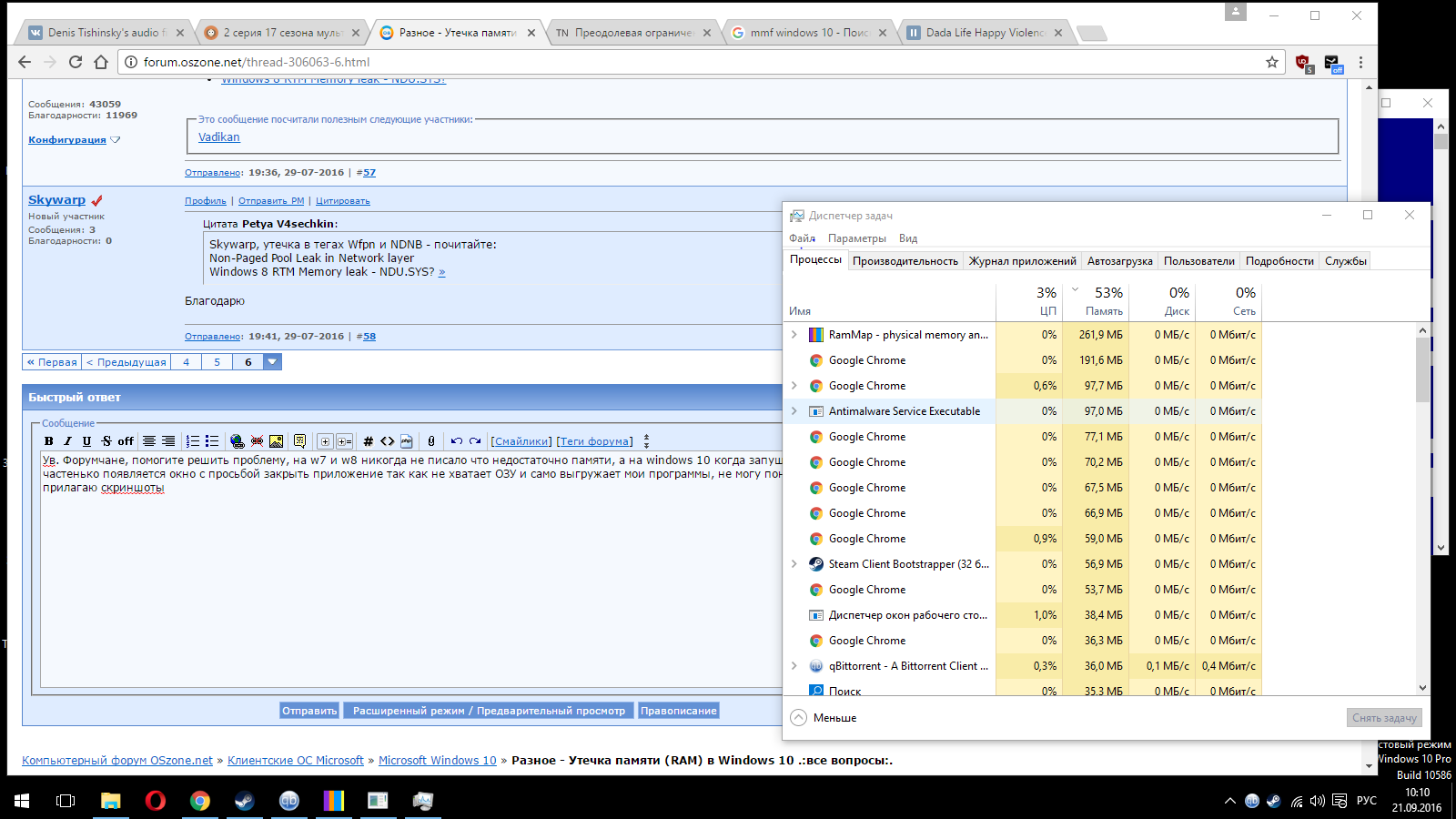
Task: Undo the last edit in the reply editor
Action: 457,441
